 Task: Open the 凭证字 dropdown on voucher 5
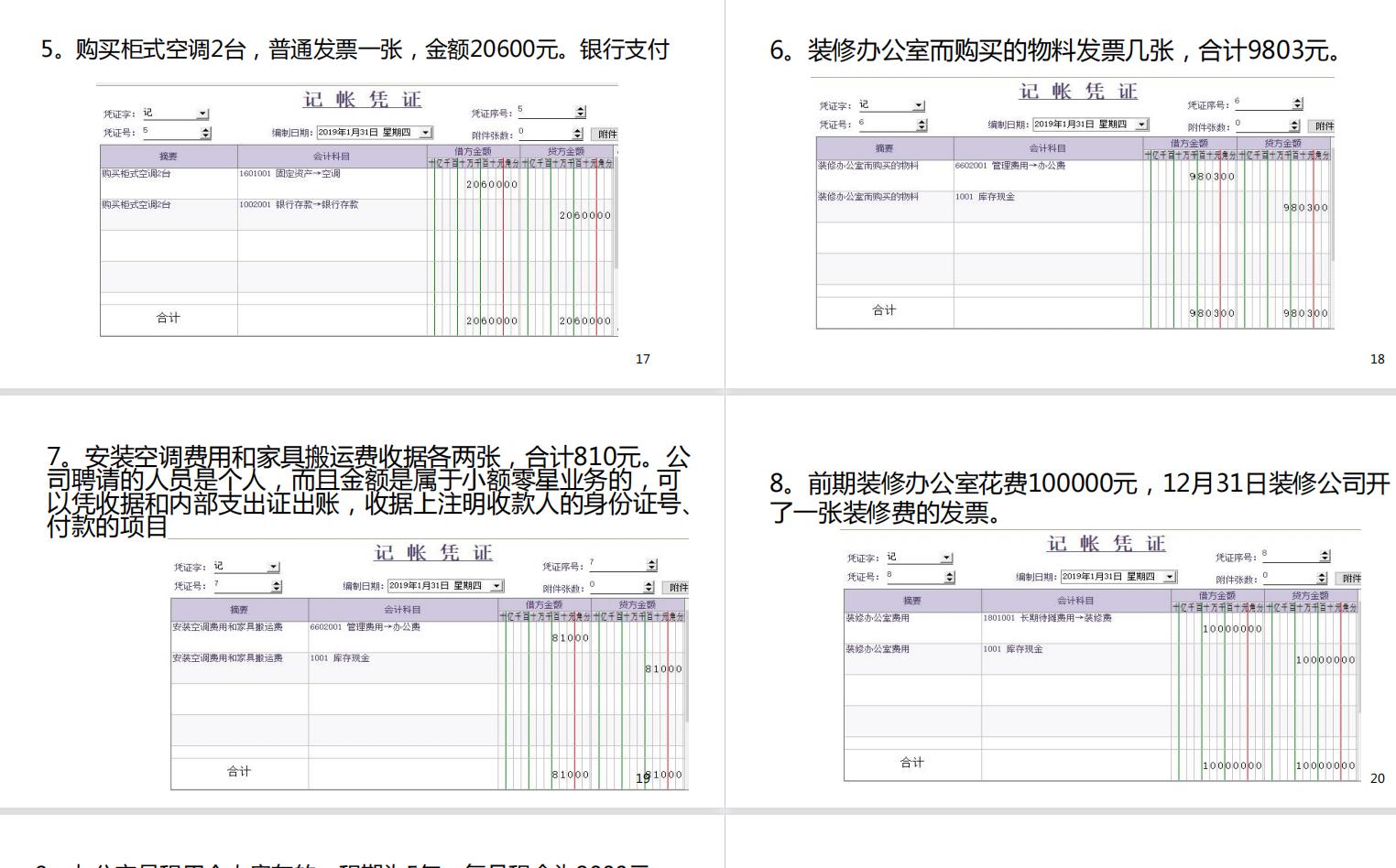point(203,114)
